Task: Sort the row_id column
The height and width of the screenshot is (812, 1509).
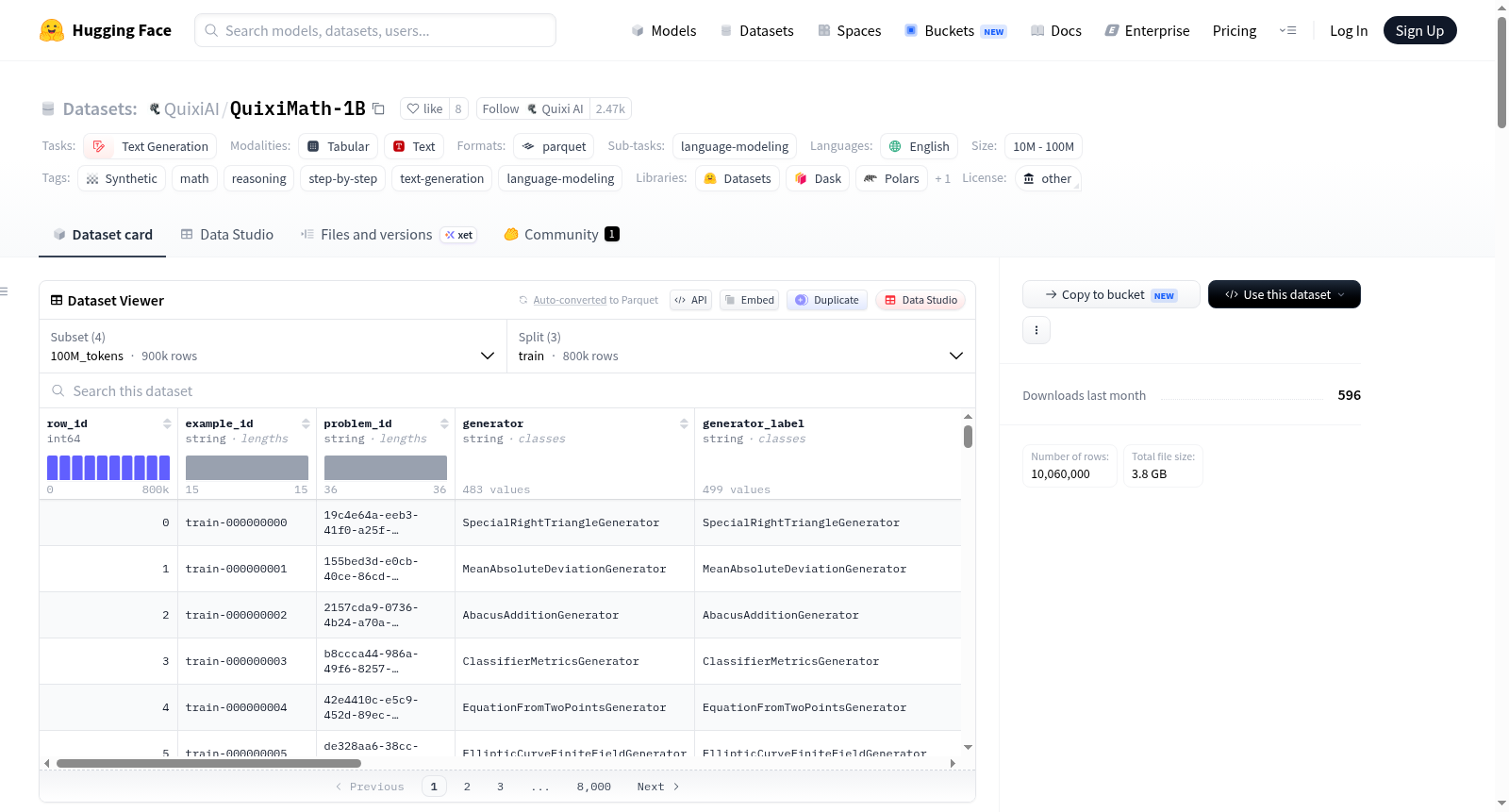Action: point(167,423)
